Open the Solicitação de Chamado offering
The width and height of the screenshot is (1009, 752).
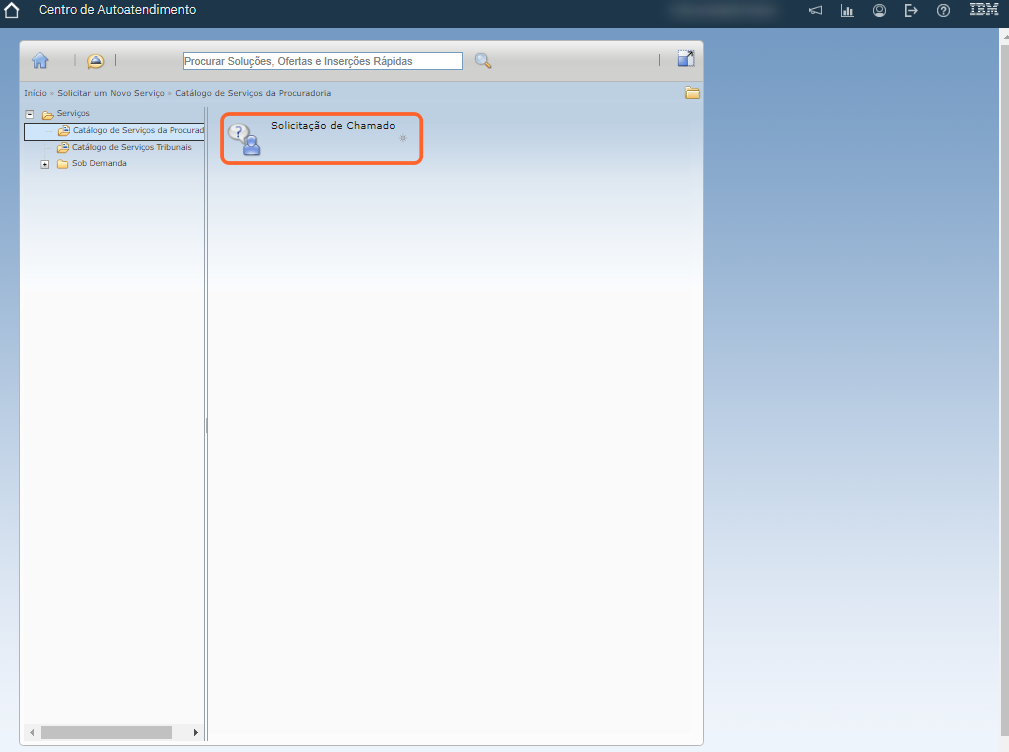click(332, 126)
